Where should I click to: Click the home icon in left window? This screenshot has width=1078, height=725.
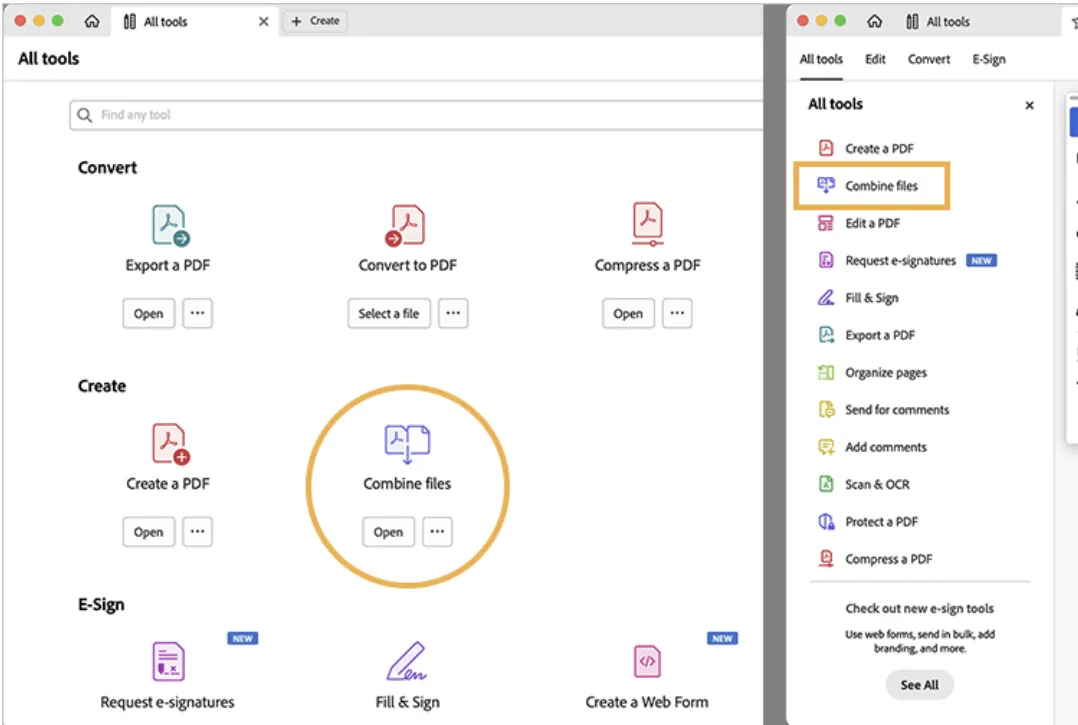[x=91, y=21]
